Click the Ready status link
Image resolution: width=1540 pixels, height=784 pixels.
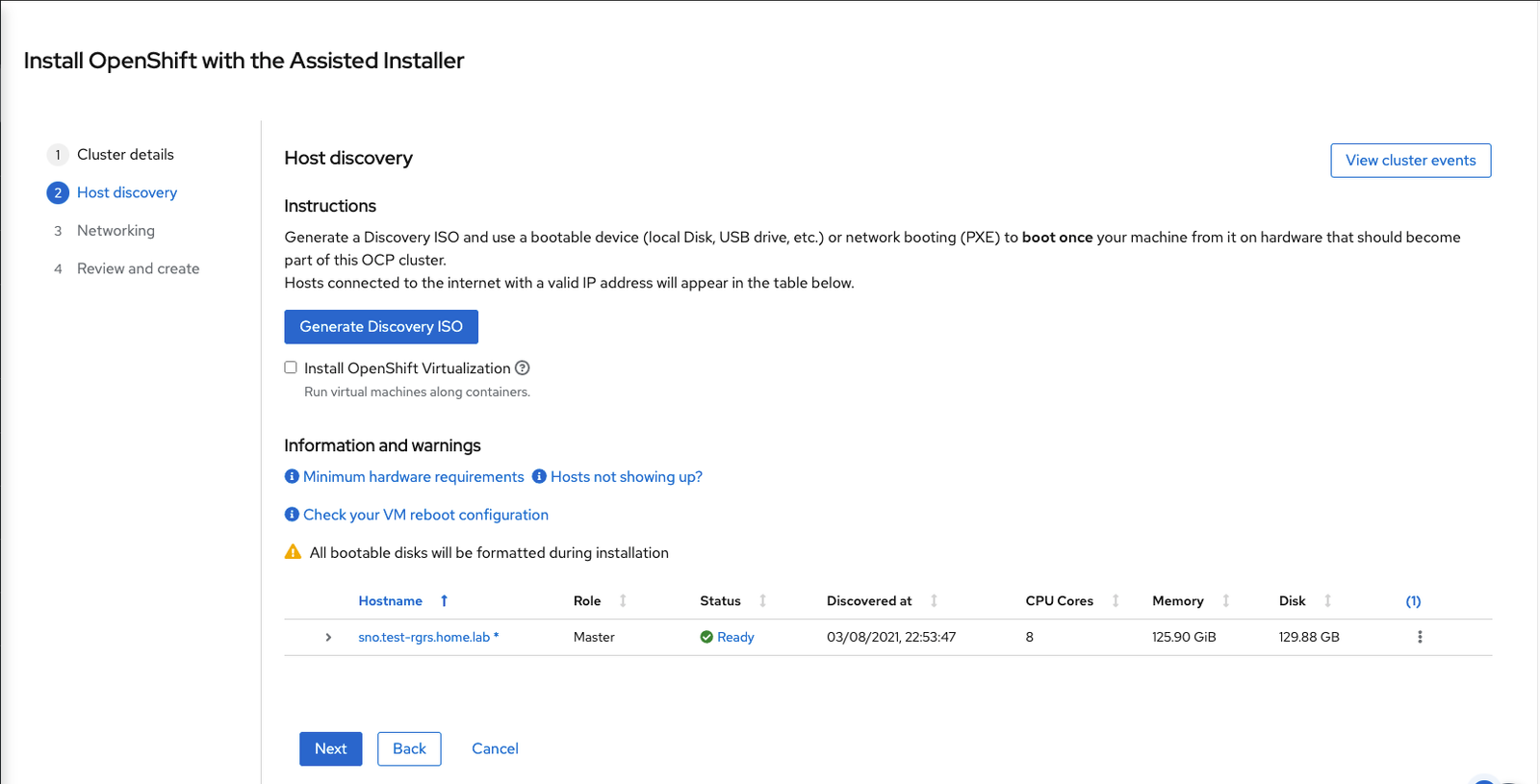coord(735,637)
